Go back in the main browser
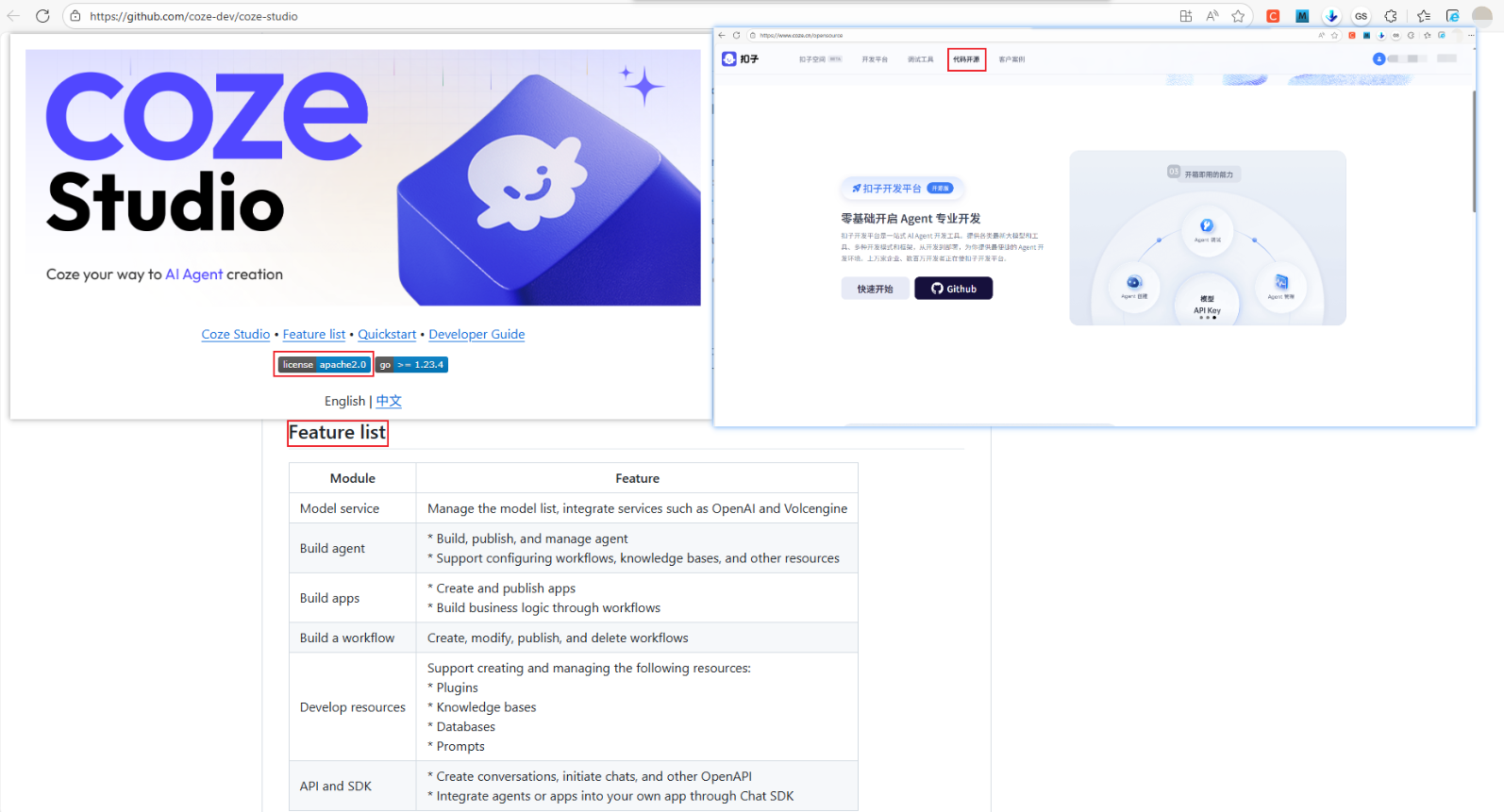This screenshot has width=1504, height=812. coord(13,16)
